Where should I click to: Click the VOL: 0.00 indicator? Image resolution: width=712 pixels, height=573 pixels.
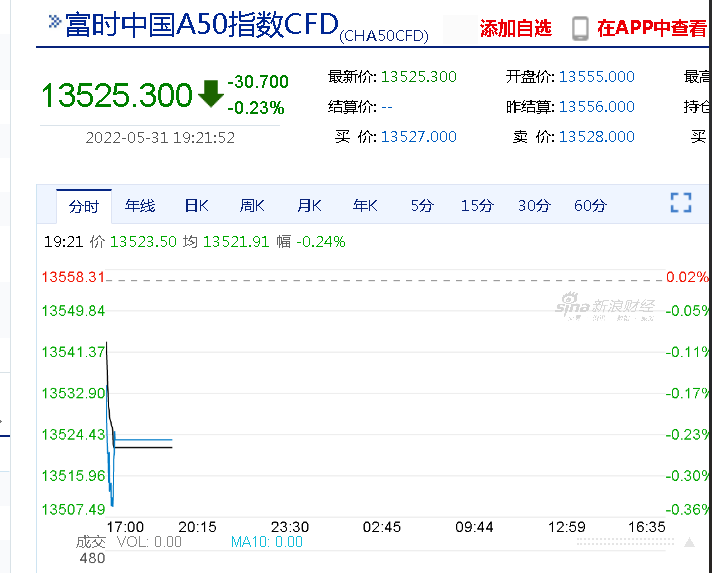[x=149, y=542]
